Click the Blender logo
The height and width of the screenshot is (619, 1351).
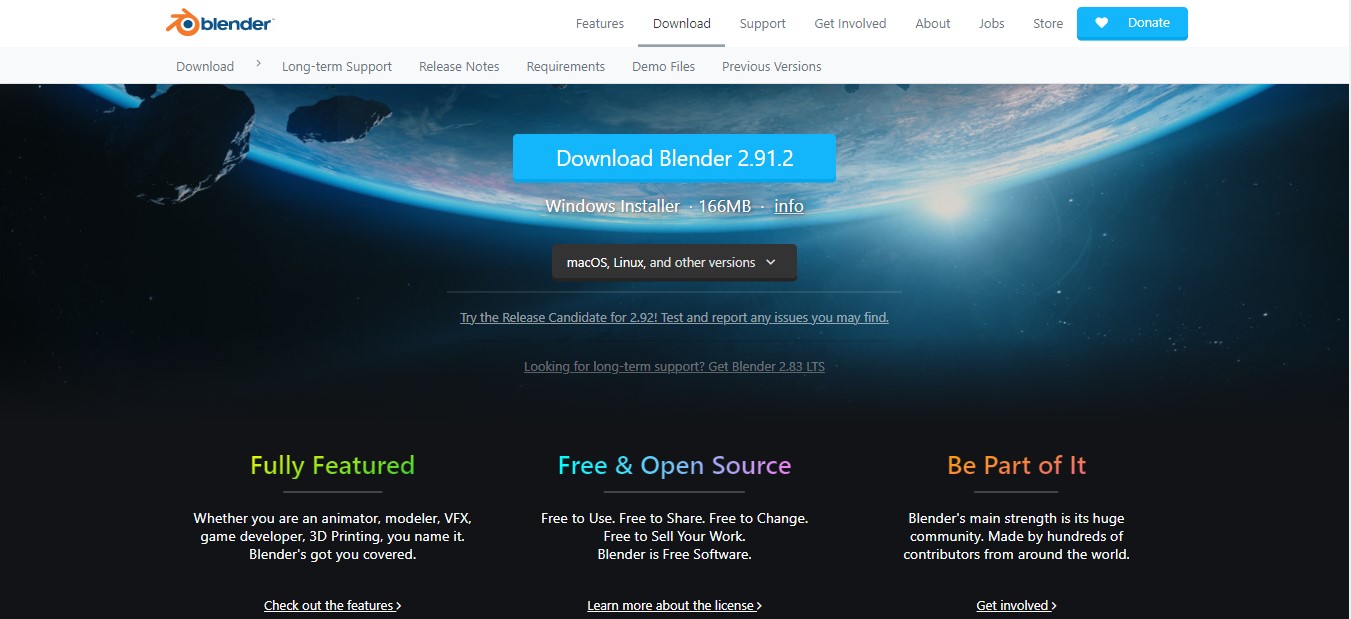pos(220,23)
